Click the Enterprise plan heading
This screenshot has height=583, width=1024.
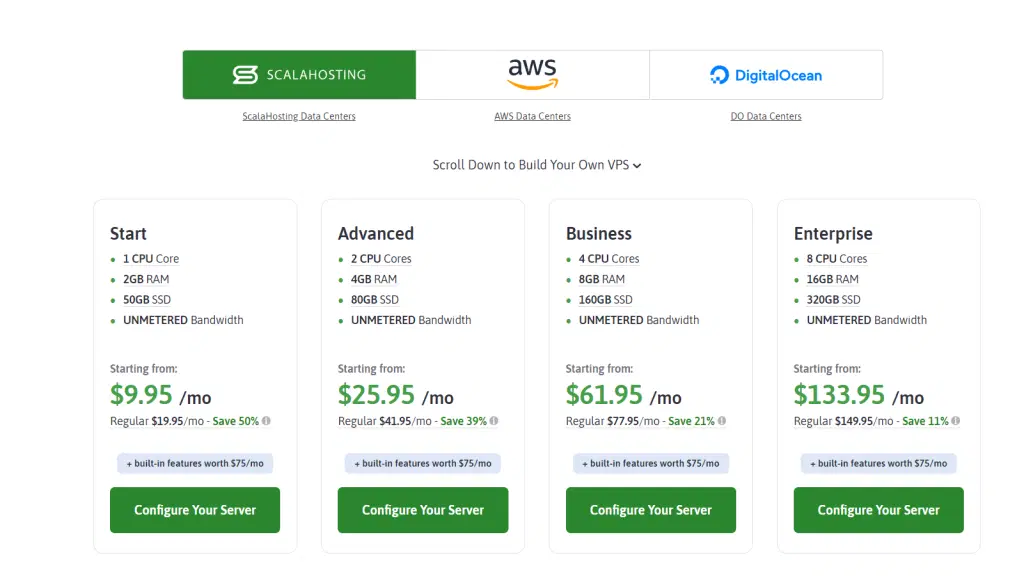[833, 234]
